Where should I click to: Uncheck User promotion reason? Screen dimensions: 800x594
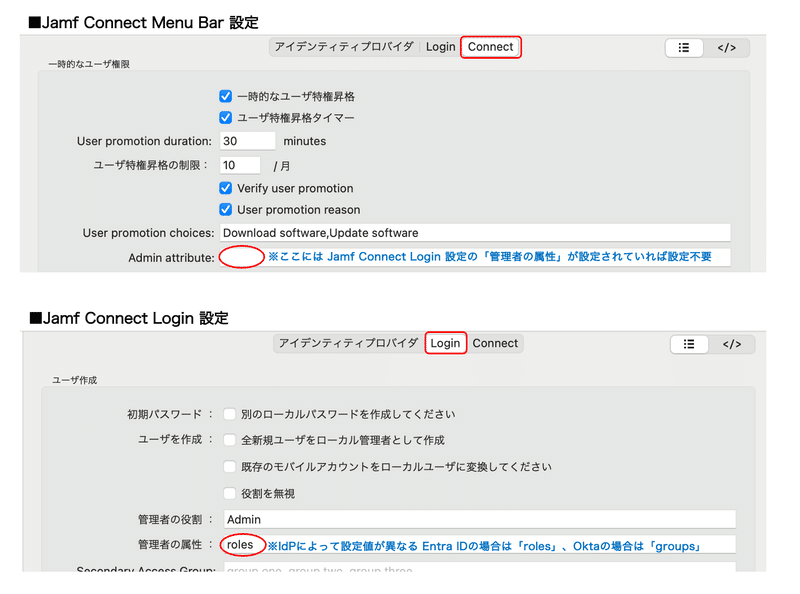pos(226,210)
